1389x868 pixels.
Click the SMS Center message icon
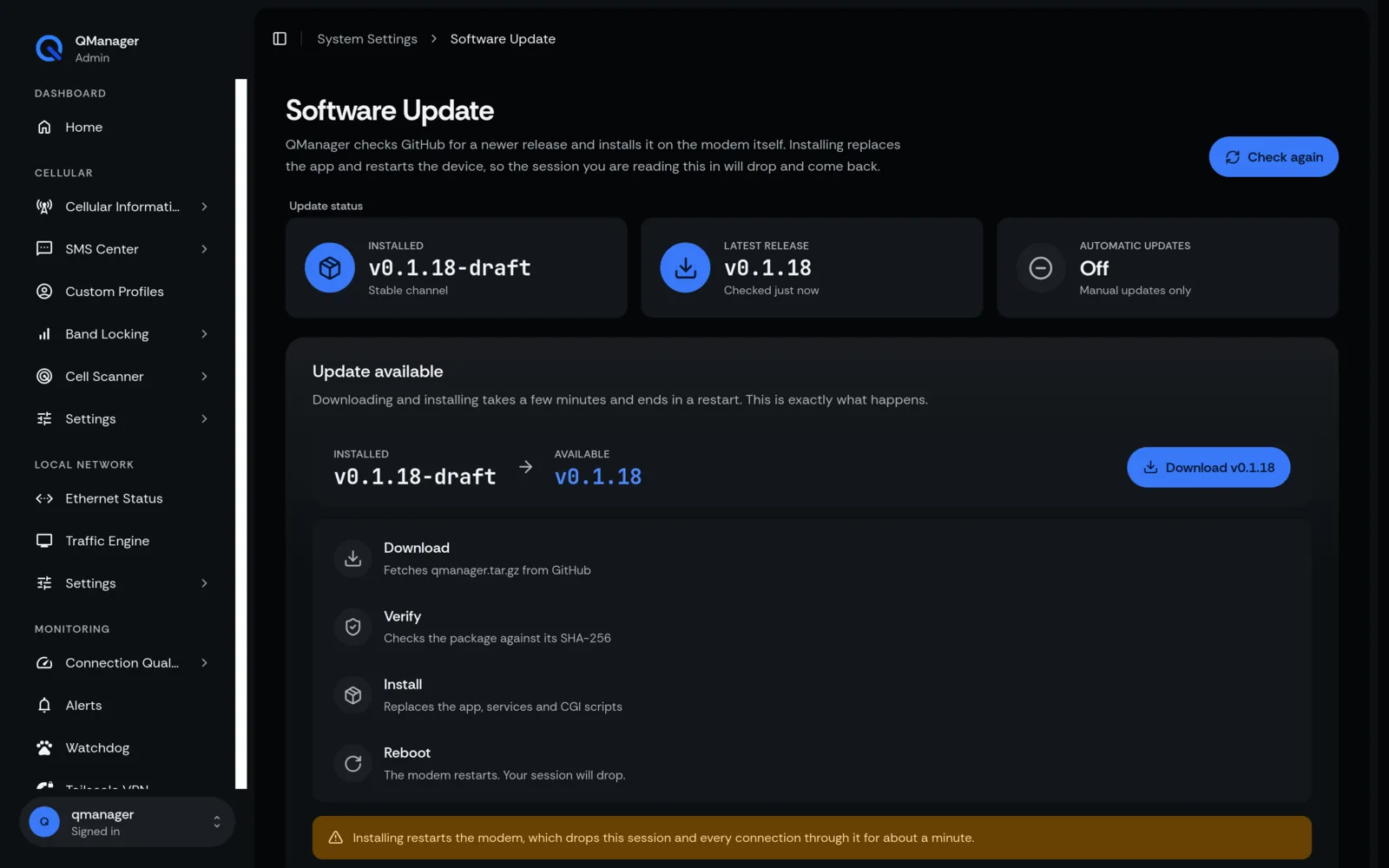tap(44, 249)
